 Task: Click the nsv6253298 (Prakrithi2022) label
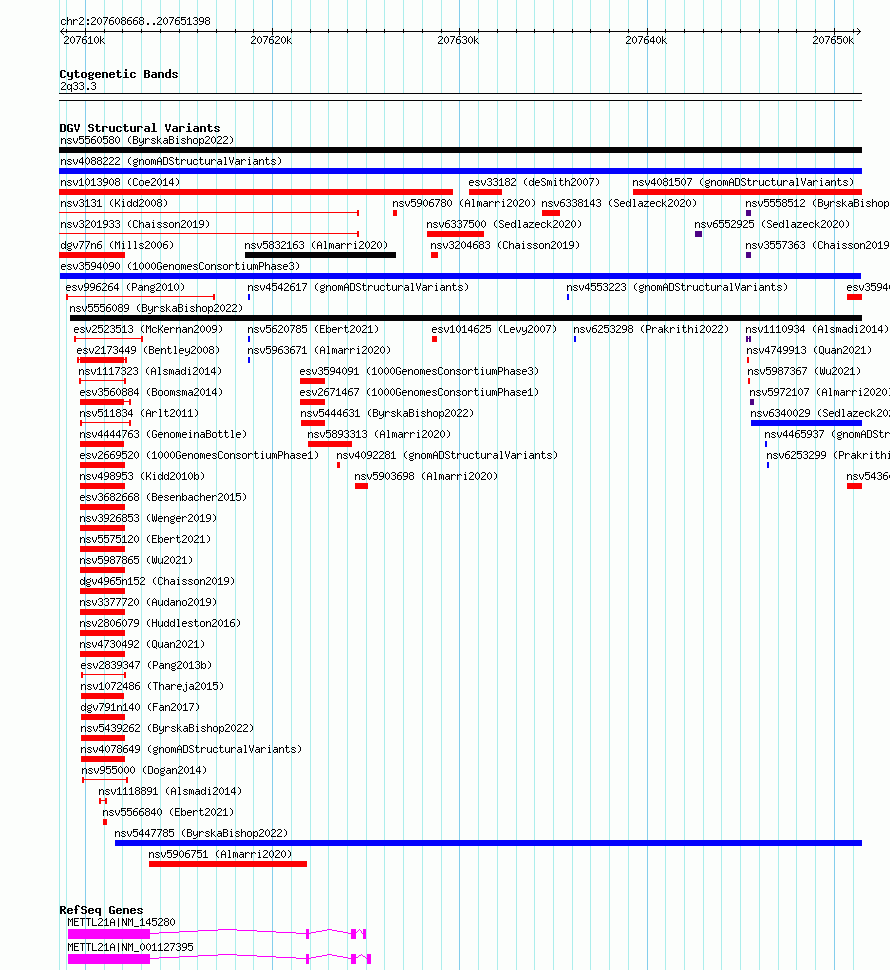coord(651,330)
